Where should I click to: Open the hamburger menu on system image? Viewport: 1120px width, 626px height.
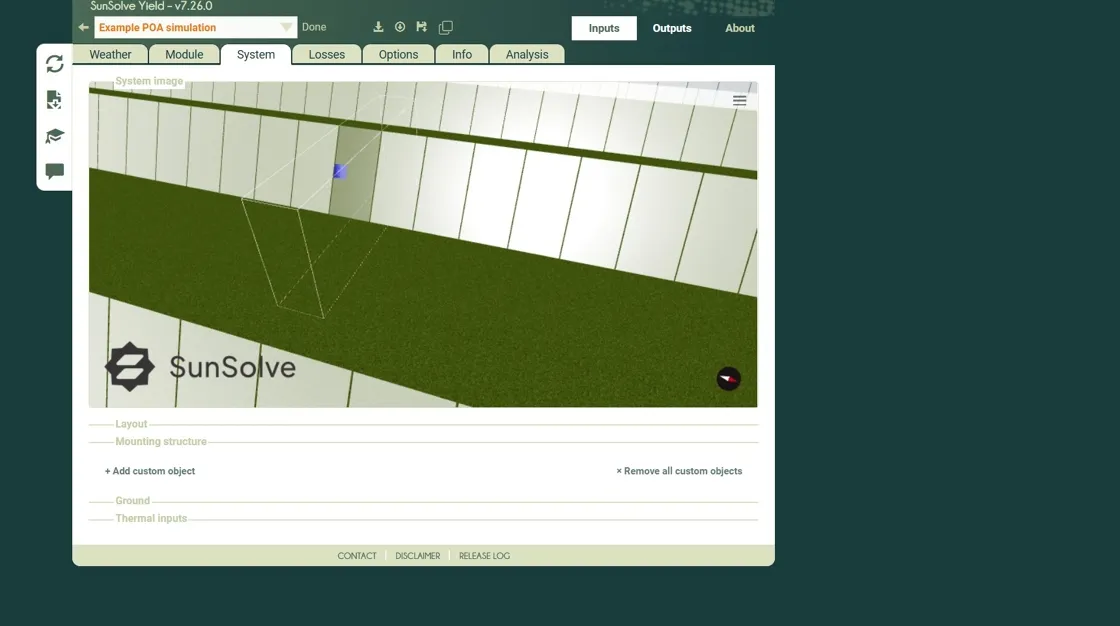point(740,101)
